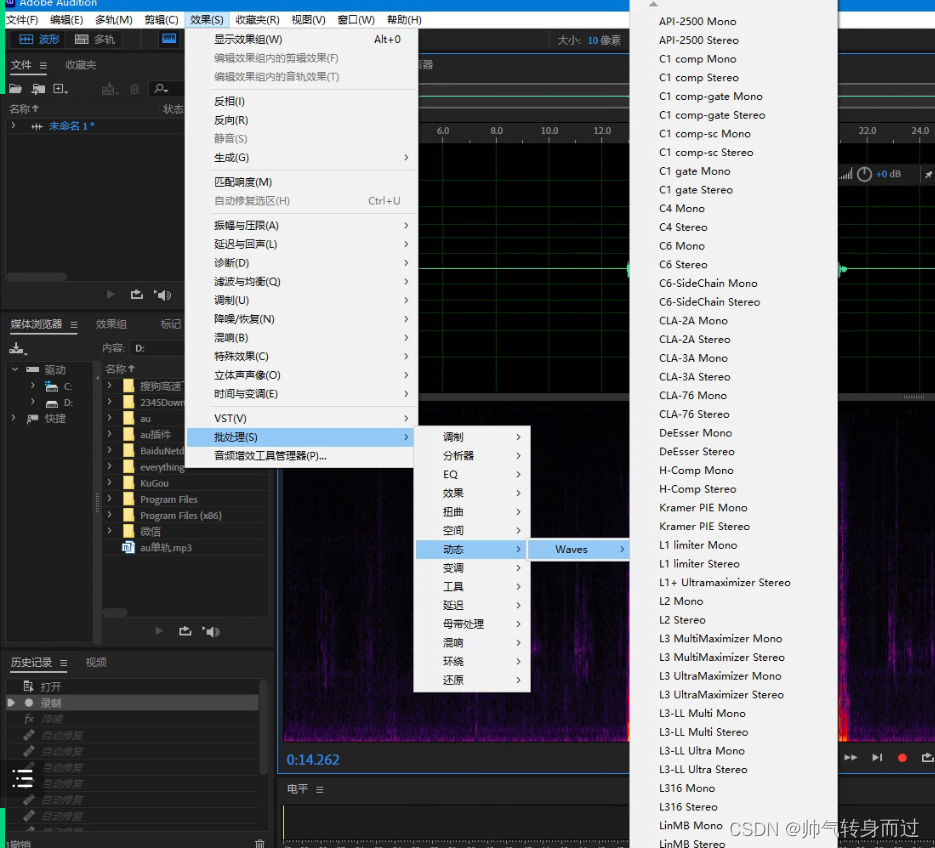This screenshot has height=848, width=935.
Task: Click loop playback icon under Files panel
Action: pyautogui.click(x=137, y=295)
